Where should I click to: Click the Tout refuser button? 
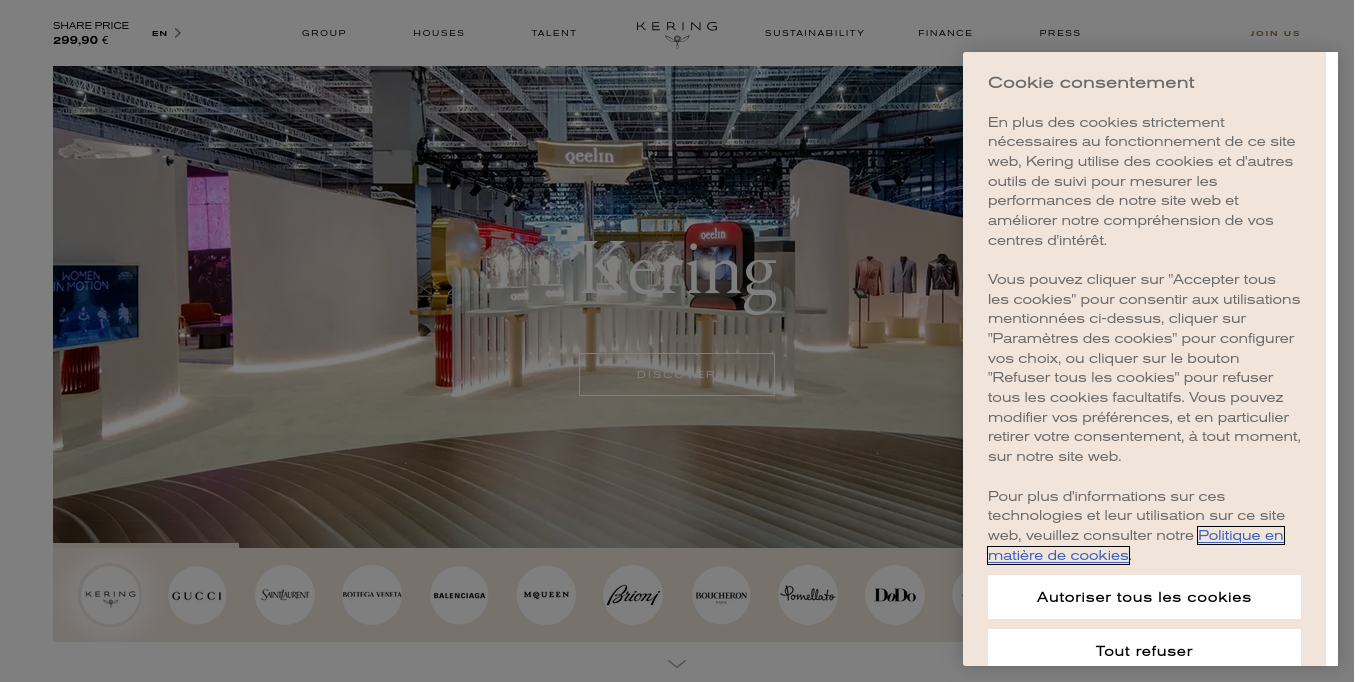tap(1144, 651)
